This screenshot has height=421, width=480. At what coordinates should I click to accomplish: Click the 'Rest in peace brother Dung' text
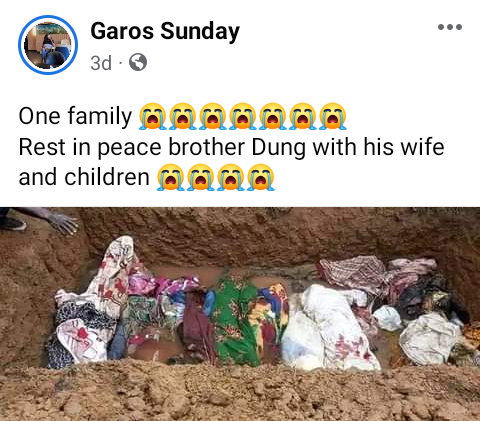coord(162,147)
